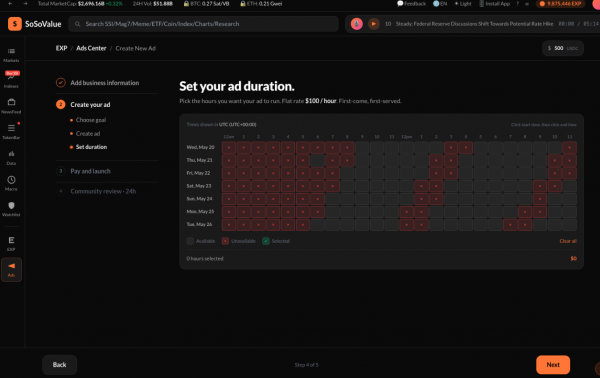Viewport: 600px width, 378px height.
Task: Click the podcast microphone icon
Action: (356, 24)
